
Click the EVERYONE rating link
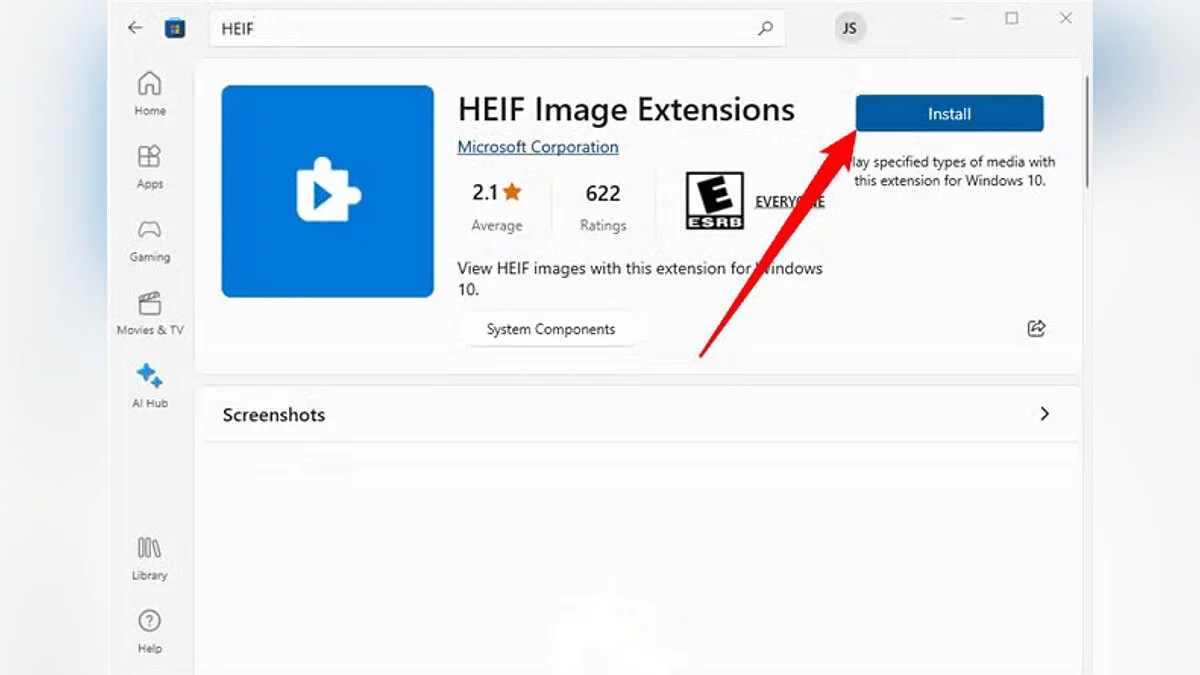[789, 201]
